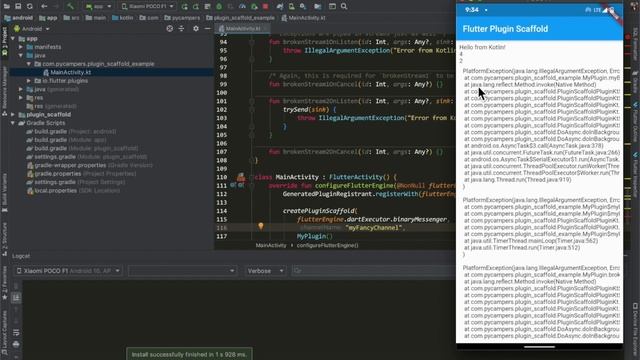Click the MainActivity editor breadcrumb at bottom
The height and width of the screenshot is (360, 640).
point(271,245)
